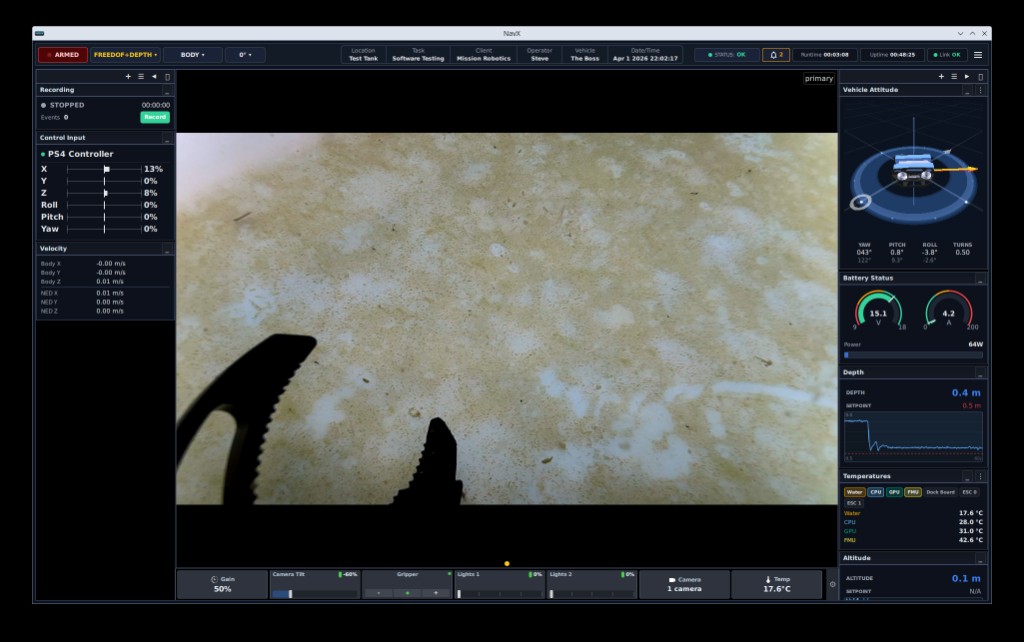Viewport: 1024px width, 642px height.
Task: Open the 0° heading dropdown in the top bar
Action: click(246, 55)
